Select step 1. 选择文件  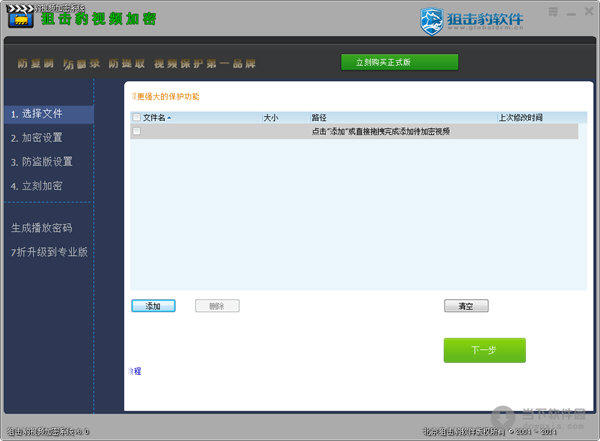[49, 114]
